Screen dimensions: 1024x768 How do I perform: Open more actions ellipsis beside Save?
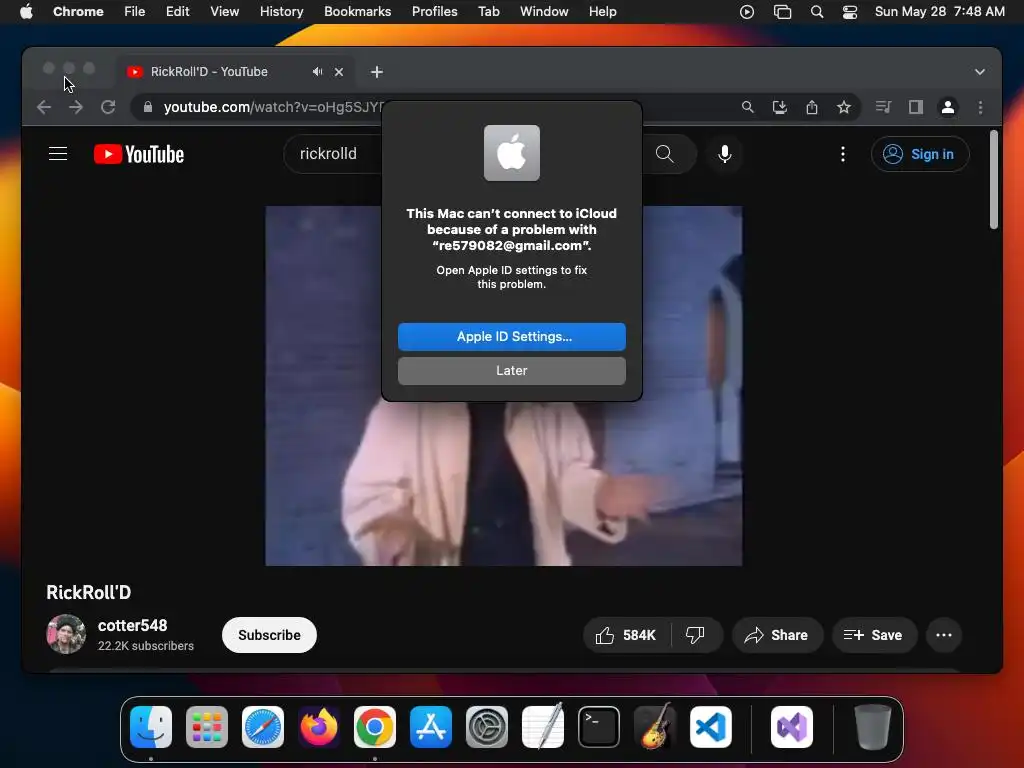coord(944,635)
